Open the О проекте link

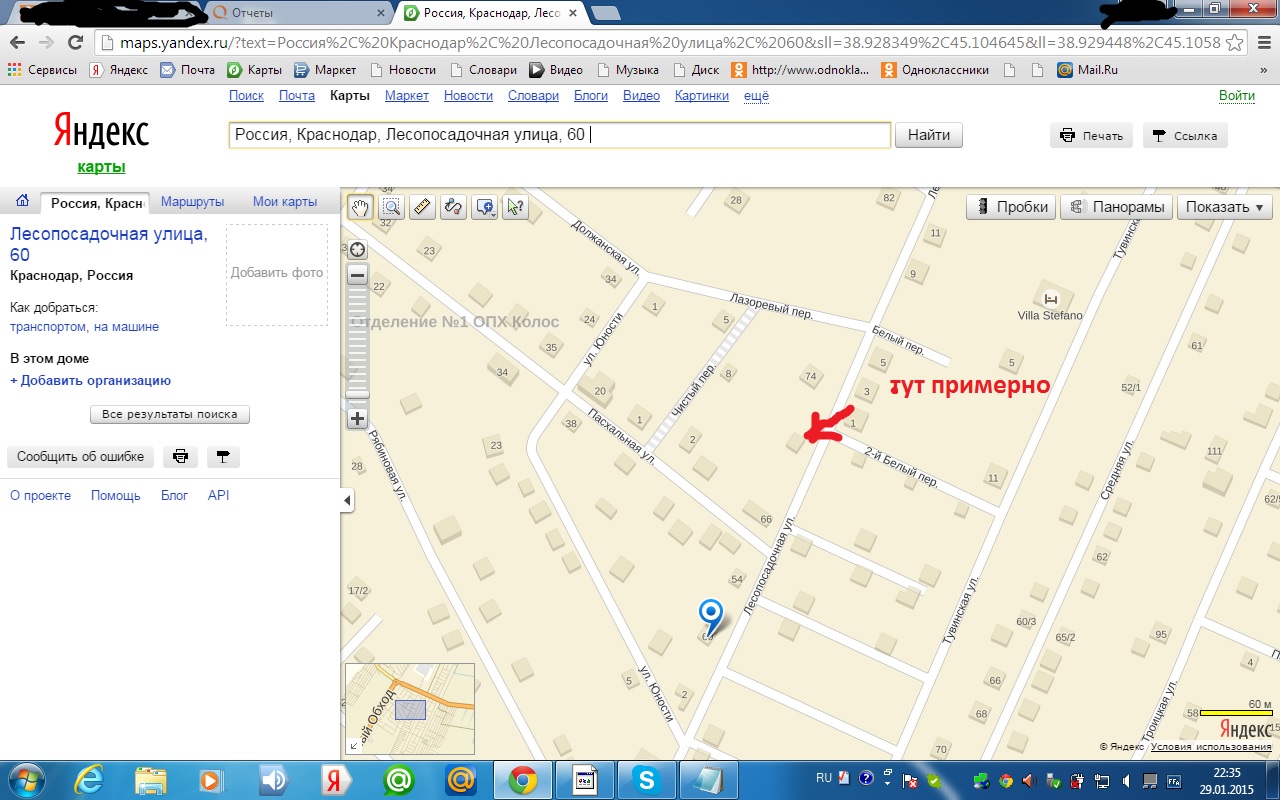tap(40, 496)
